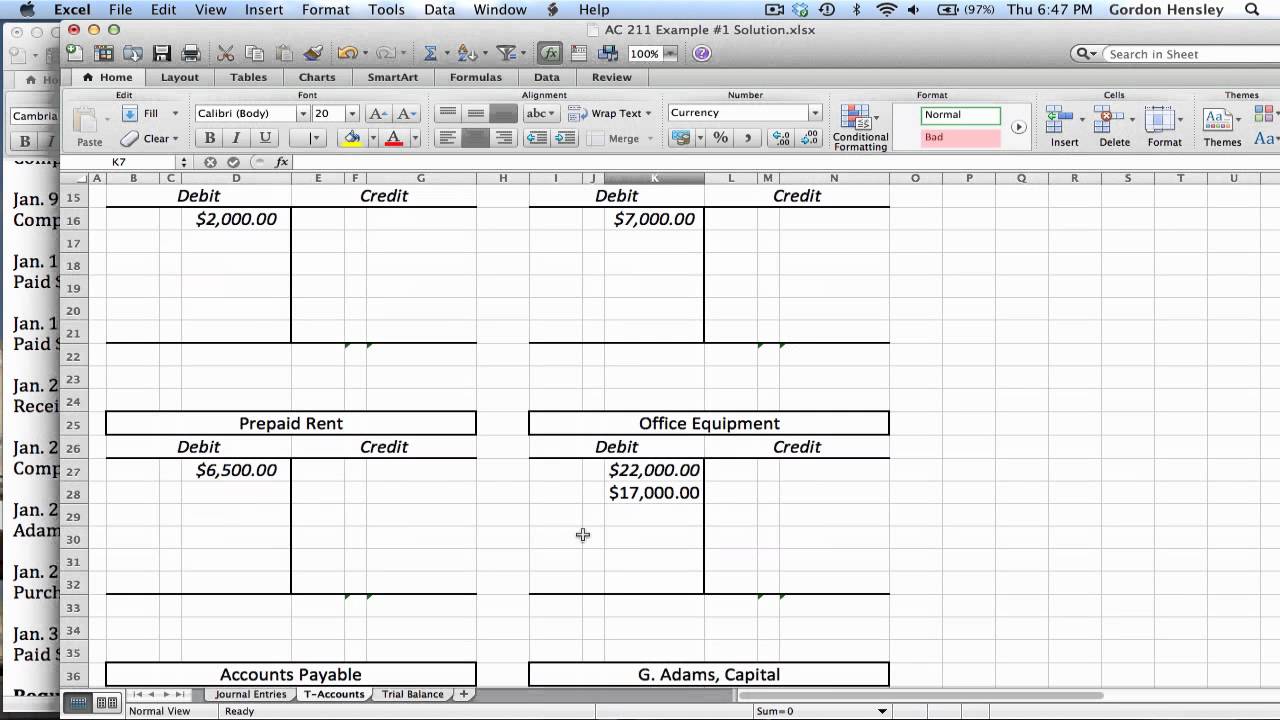Toggle Bold formatting

pos(210,138)
